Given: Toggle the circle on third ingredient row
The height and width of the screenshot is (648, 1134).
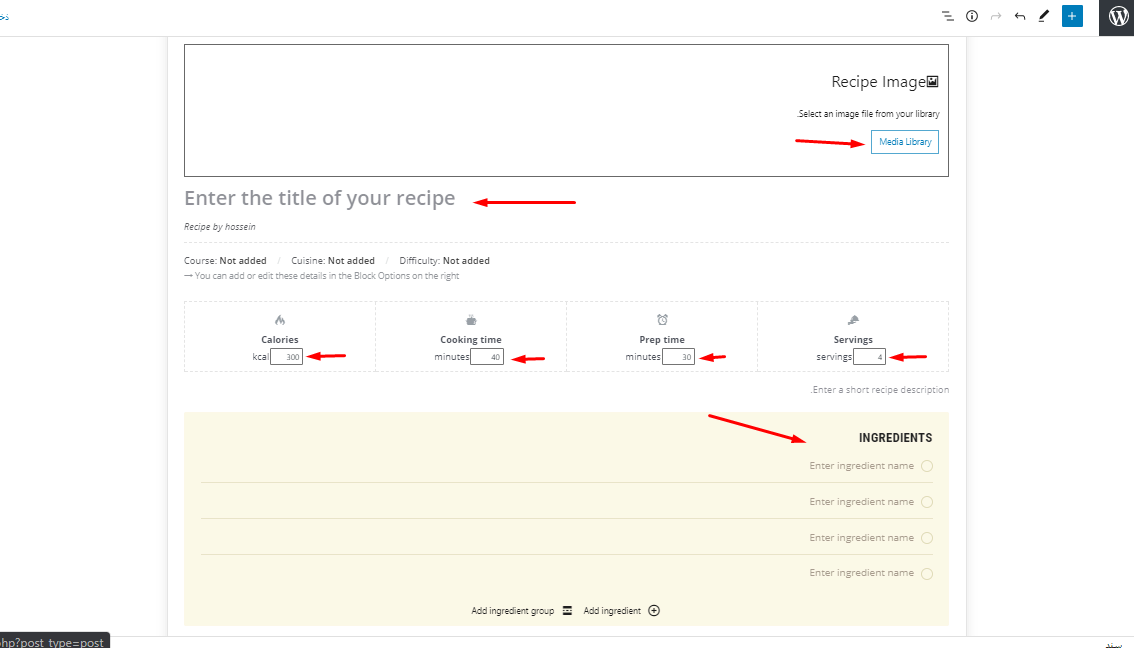Looking at the screenshot, I should coord(927,538).
